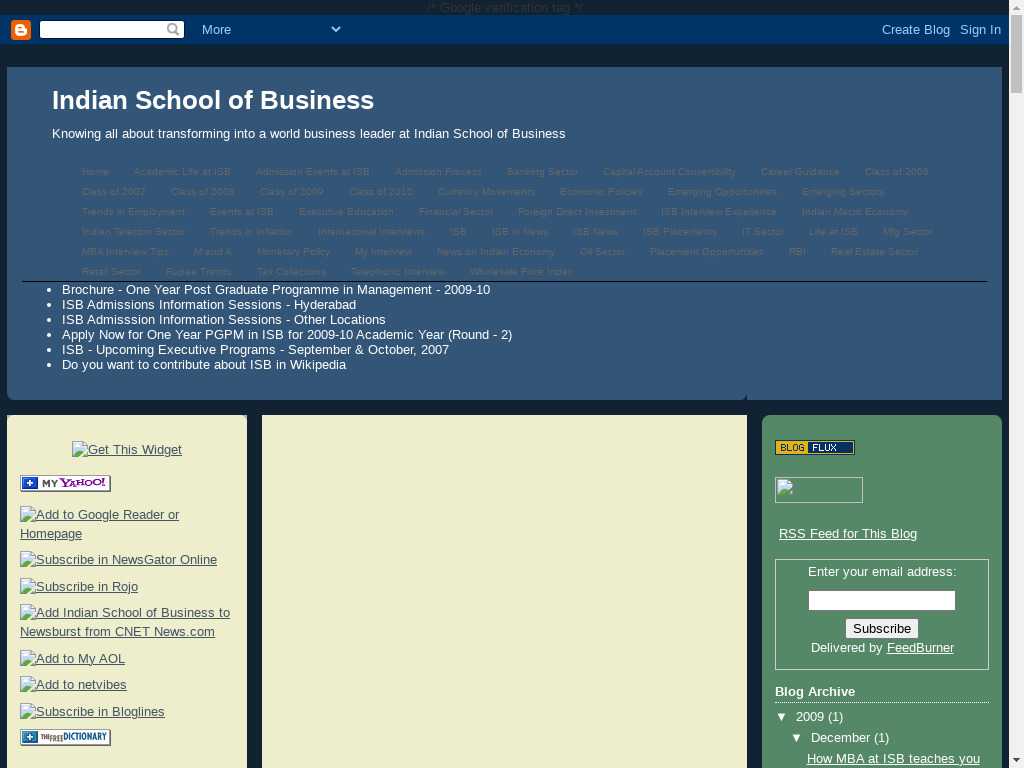Open the ISB Placements category tab
Screen dimensions: 1024x768
[x=679, y=232]
